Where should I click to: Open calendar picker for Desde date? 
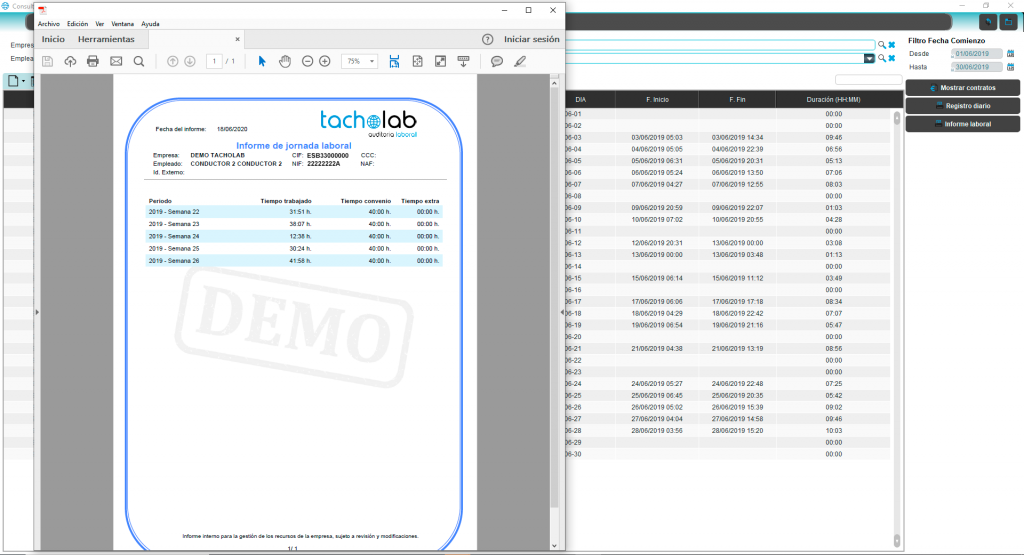click(x=1010, y=53)
